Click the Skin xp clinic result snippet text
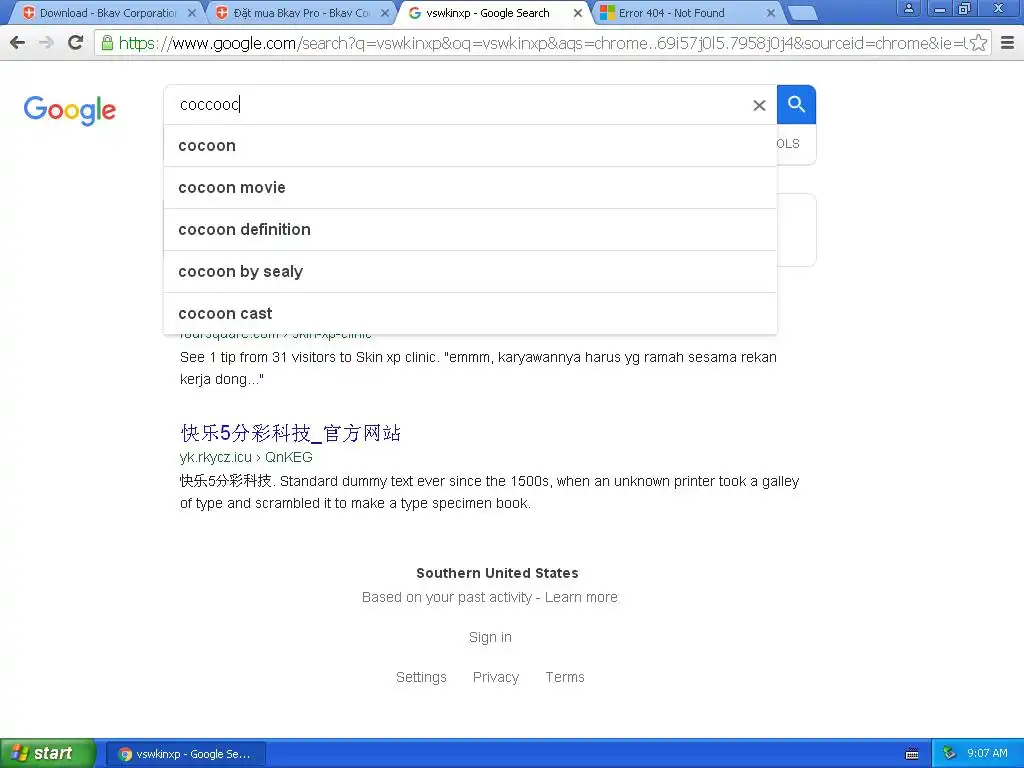The width and height of the screenshot is (1024, 768). pos(479,368)
